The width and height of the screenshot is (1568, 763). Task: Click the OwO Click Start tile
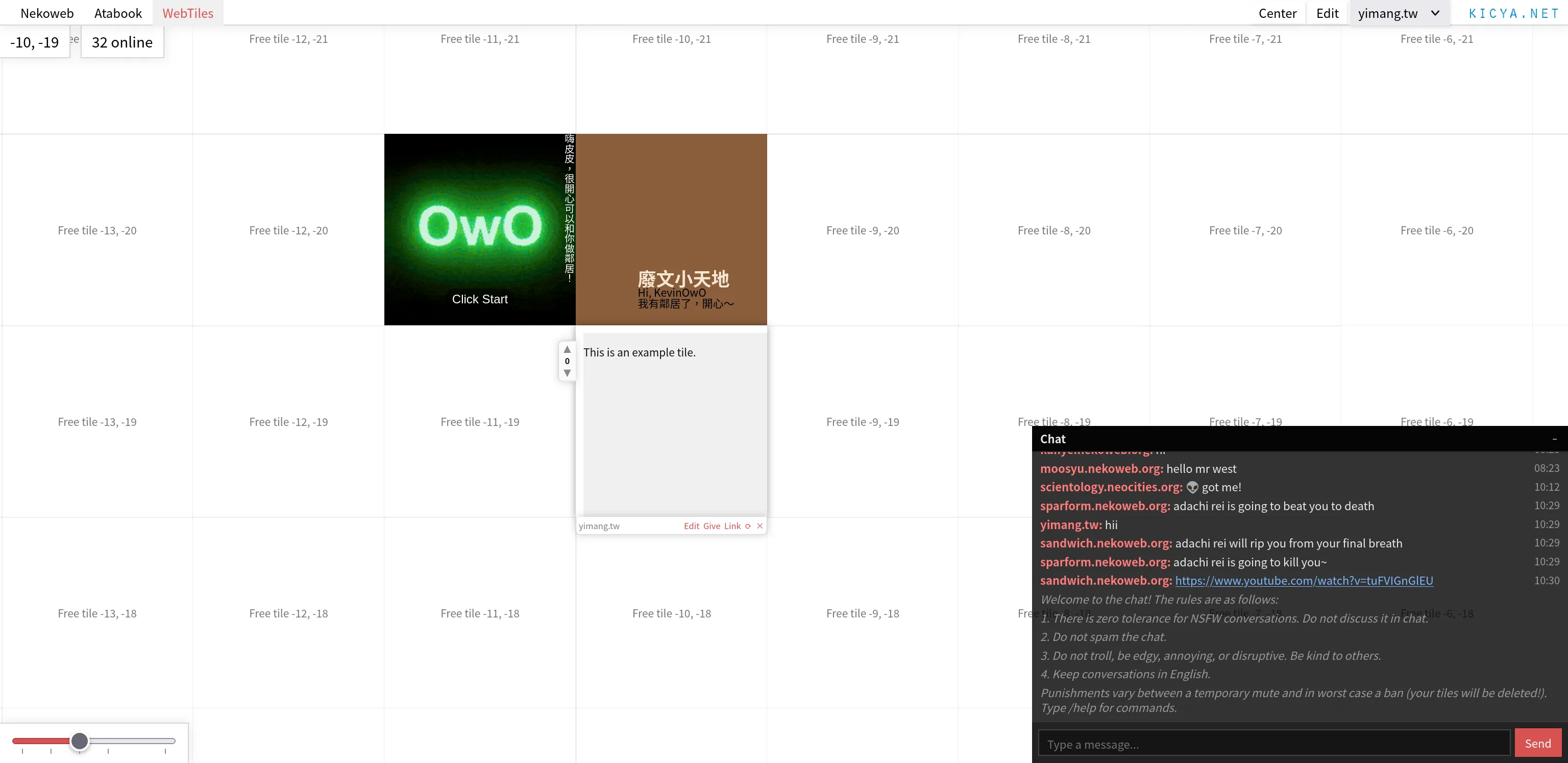click(479, 230)
